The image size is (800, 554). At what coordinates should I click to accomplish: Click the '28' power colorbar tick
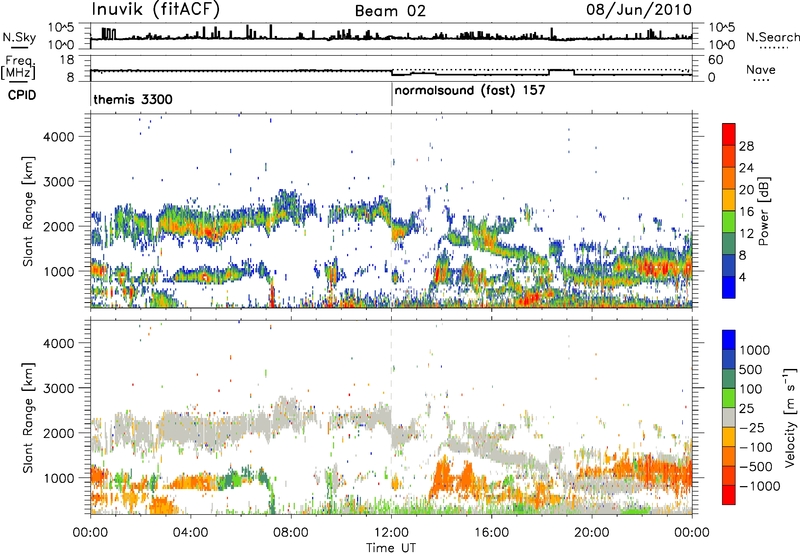pyautogui.click(x=746, y=146)
